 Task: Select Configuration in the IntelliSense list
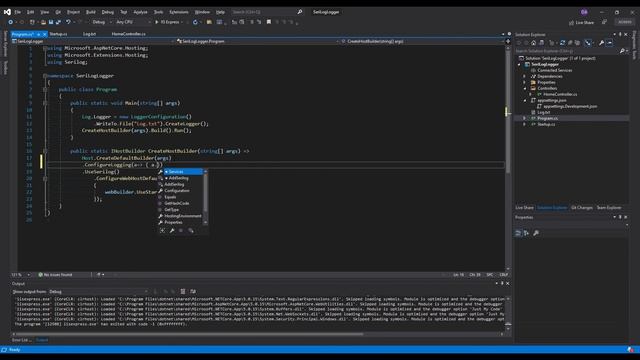tap(177, 191)
